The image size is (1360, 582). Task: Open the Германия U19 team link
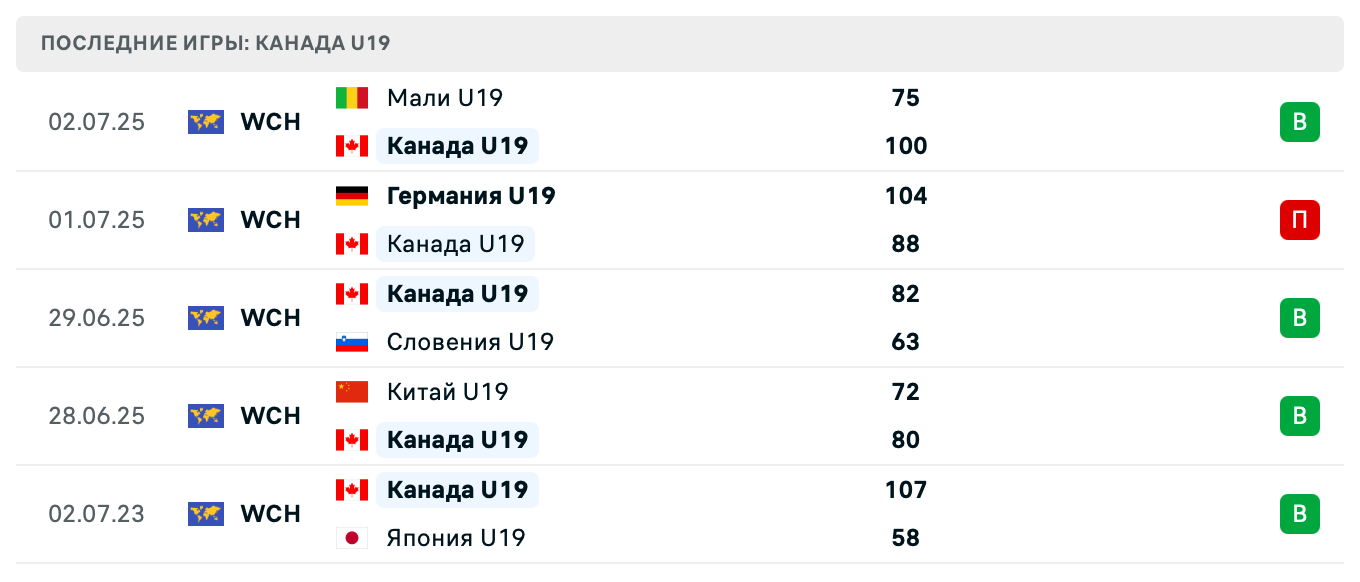pyautogui.click(x=470, y=196)
